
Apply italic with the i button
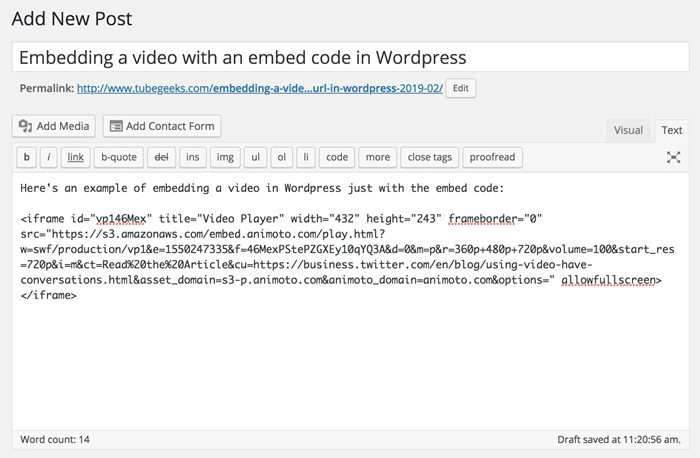(x=49, y=157)
